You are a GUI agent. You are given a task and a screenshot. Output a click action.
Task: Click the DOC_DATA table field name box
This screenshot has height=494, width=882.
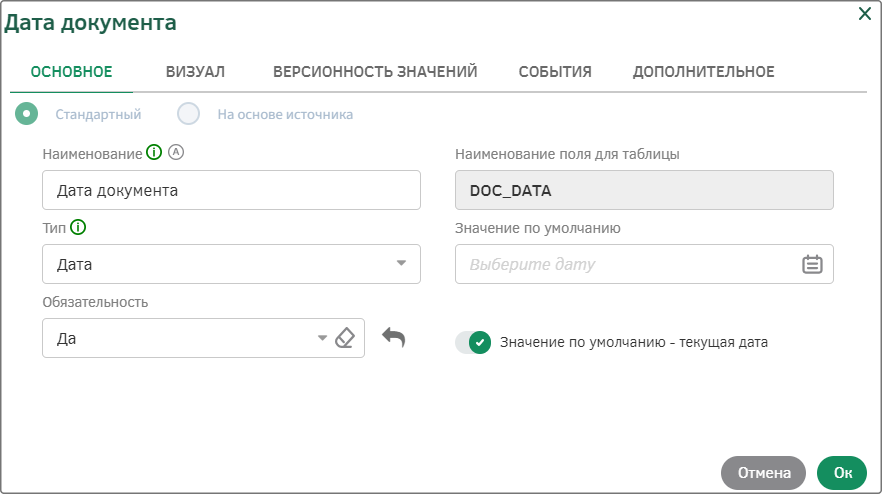coord(644,190)
